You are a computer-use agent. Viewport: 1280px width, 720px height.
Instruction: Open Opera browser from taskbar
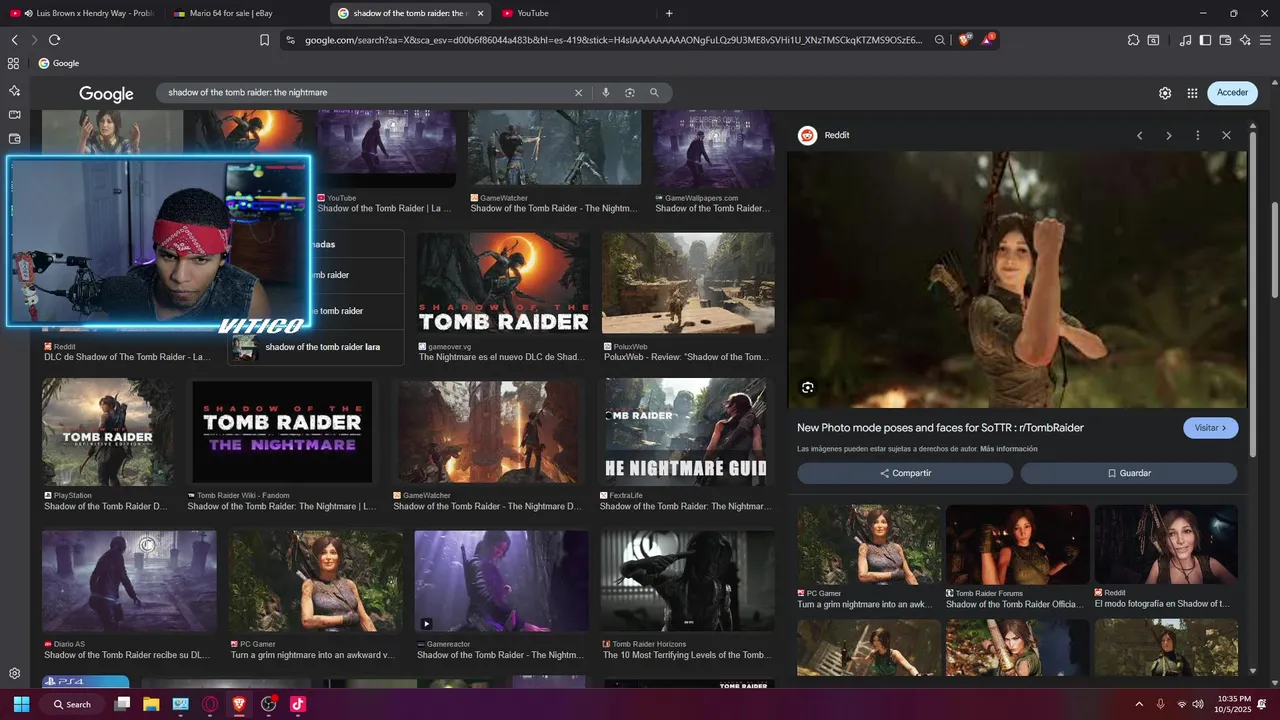[210, 704]
